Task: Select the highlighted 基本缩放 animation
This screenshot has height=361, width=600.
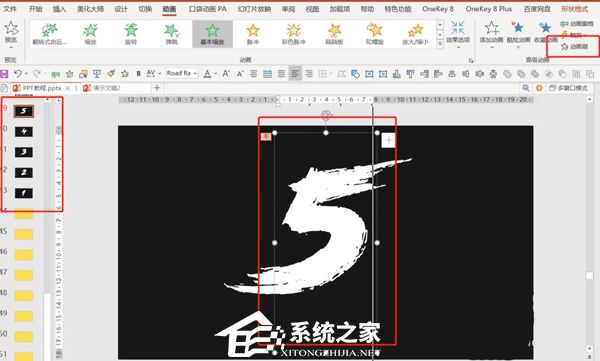Action: pyautogui.click(x=212, y=34)
